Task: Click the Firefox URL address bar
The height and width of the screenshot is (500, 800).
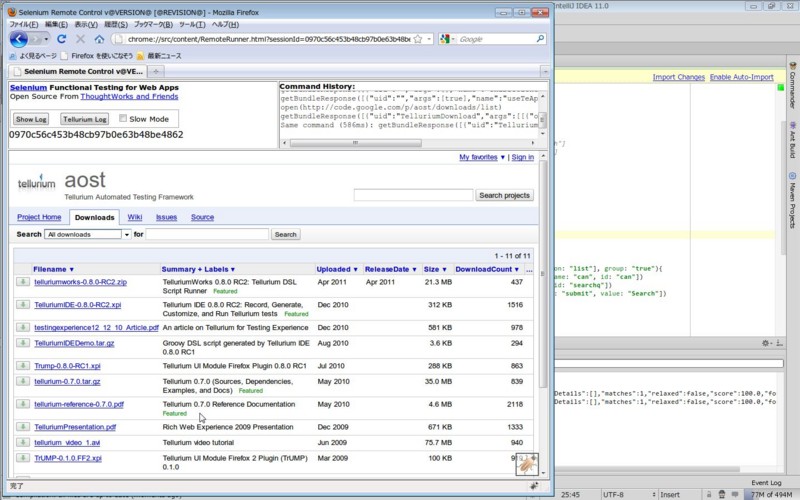Action: point(268,39)
